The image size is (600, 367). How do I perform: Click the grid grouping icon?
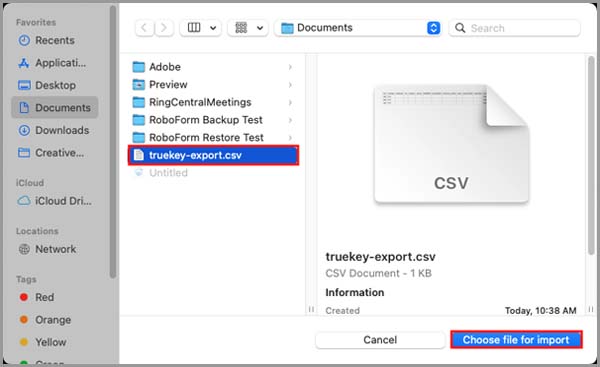(x=241, y=28)
